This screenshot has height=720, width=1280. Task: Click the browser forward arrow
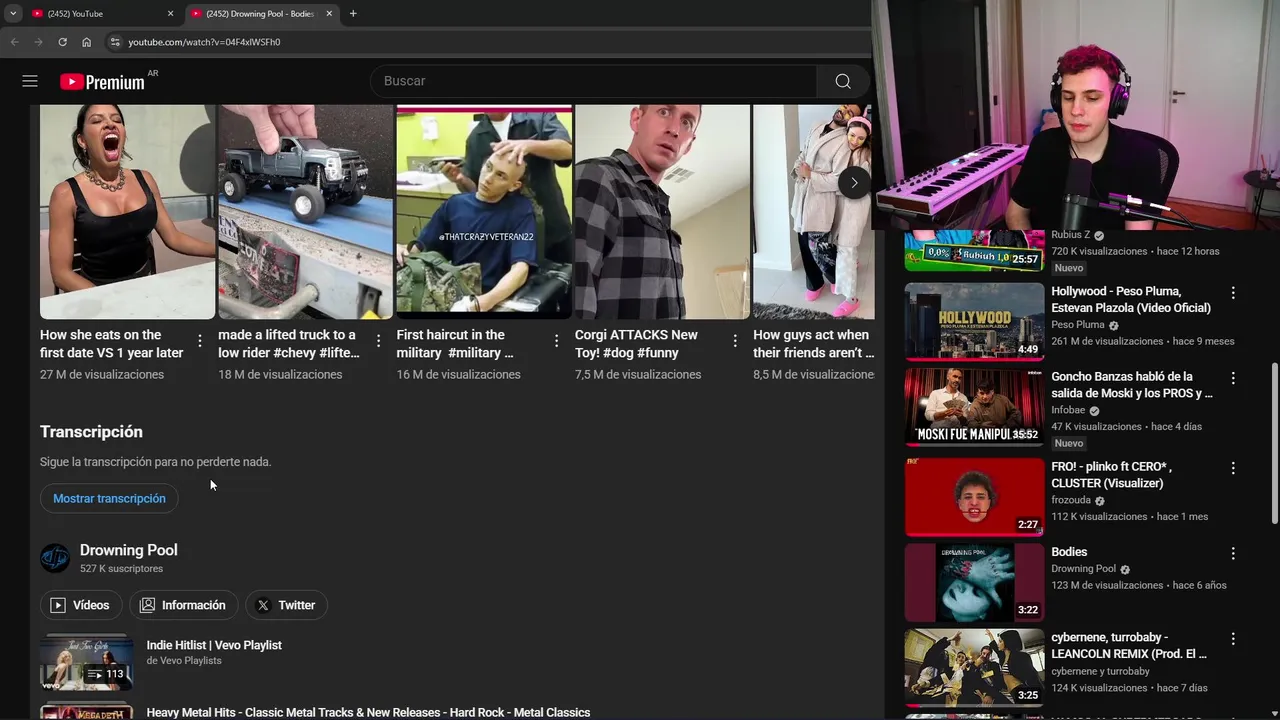pos(38,42)
